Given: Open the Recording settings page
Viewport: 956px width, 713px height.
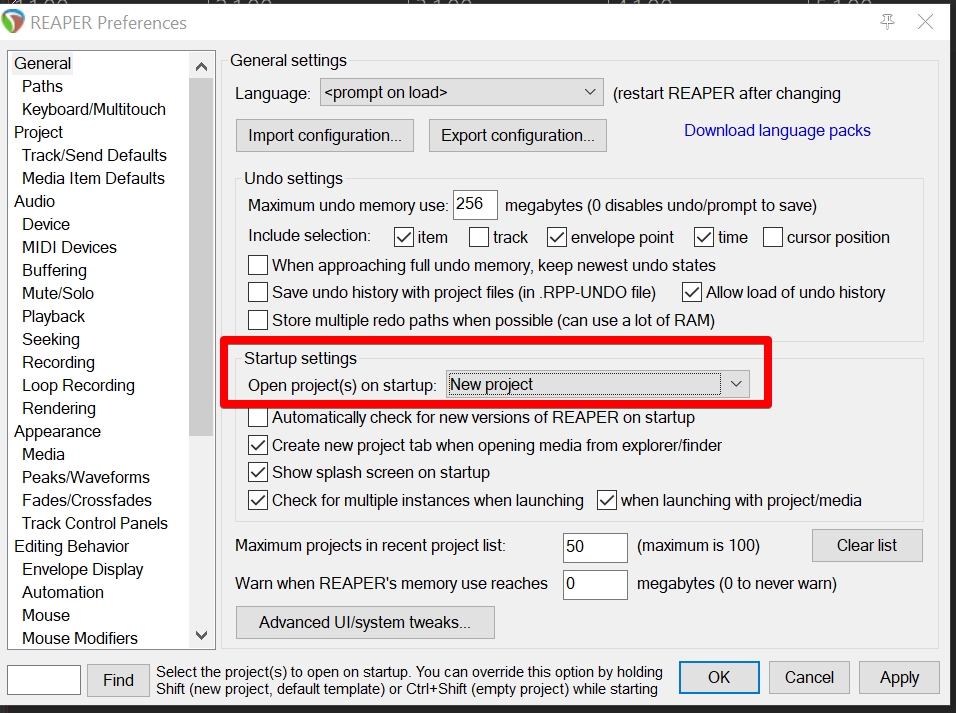Looking at the screenshot, I should [x=59, y=362].
